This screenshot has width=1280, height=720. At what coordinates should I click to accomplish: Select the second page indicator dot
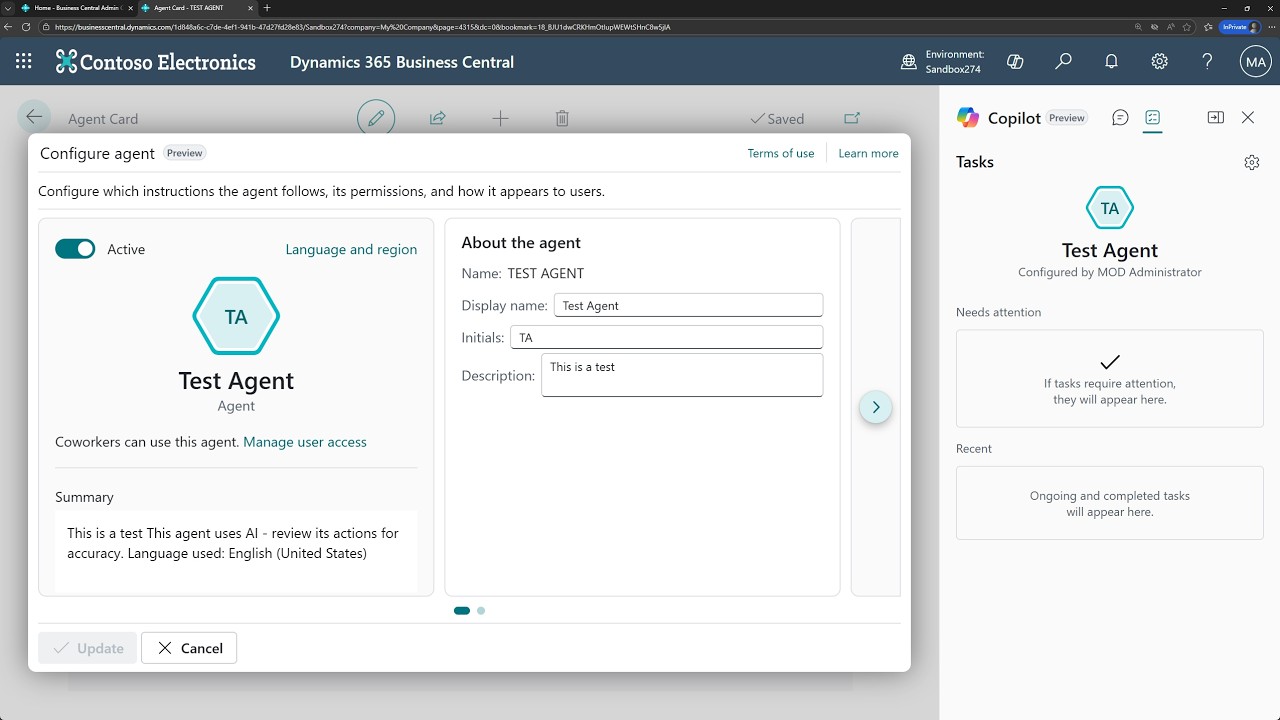(x=481, y=610)
